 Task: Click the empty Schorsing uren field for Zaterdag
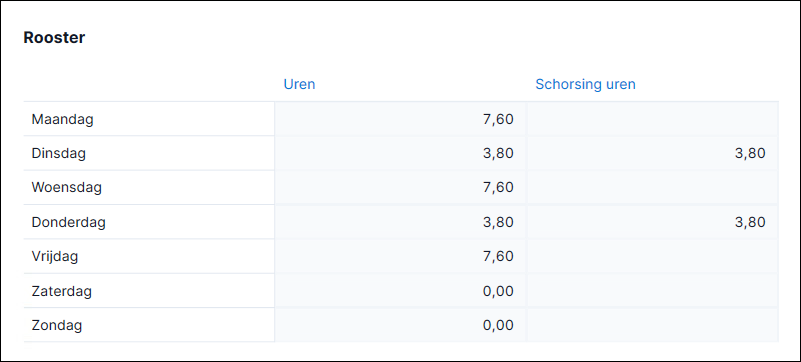652,291
